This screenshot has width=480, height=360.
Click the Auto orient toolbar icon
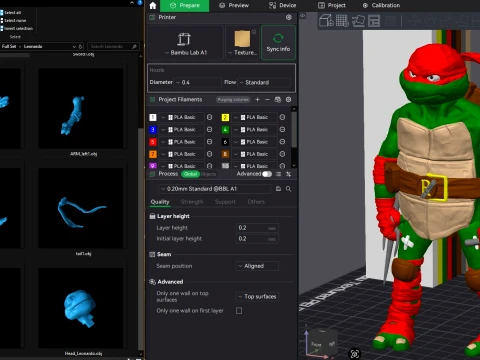point(358,21)
